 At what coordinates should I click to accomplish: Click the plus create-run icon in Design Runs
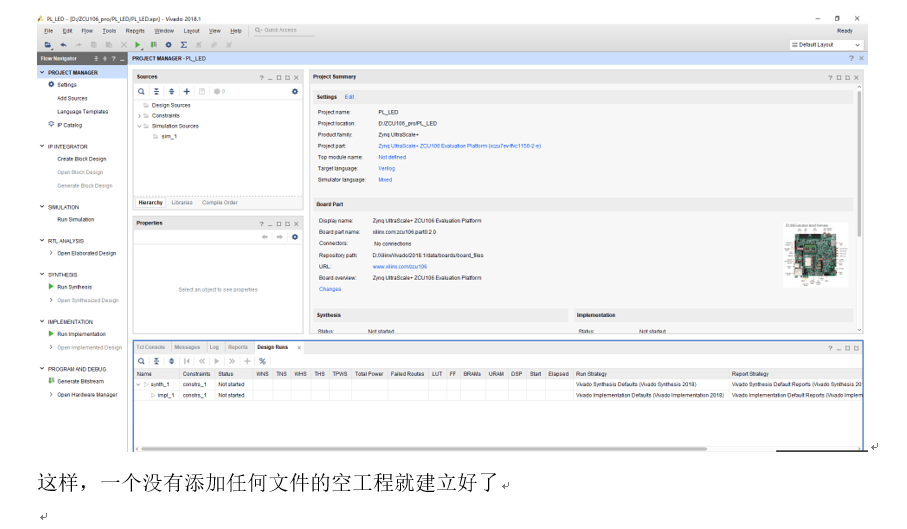(x=247, y=361)
